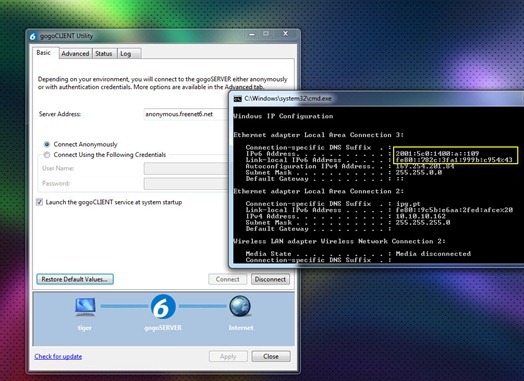Viewport: 524px width, 381px height.
Task: Click the Connect button
Action: coord(228,279)
